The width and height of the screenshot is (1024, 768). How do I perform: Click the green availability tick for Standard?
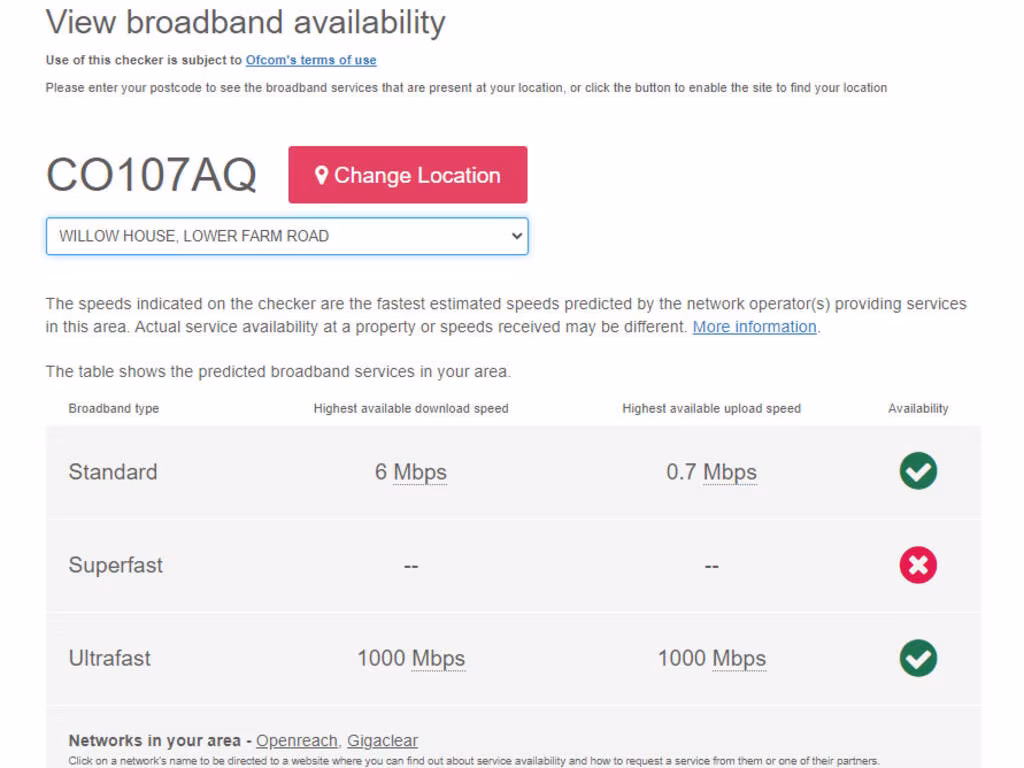tap(918, 471)
